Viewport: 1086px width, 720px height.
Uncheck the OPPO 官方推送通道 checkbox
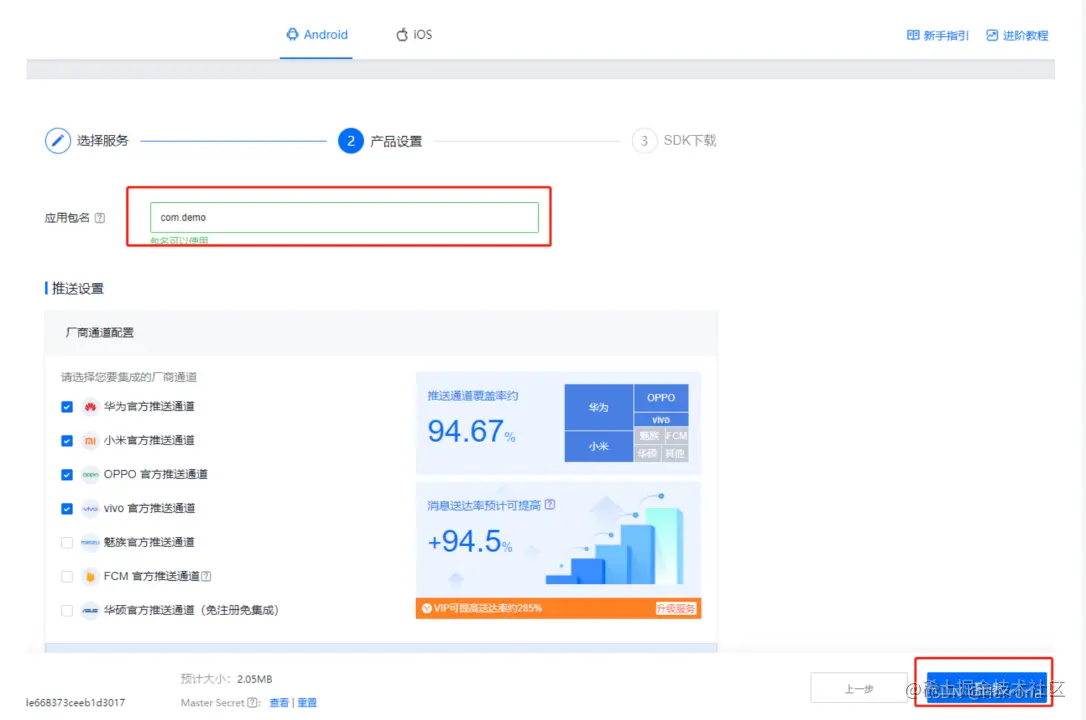click(x=66, y=475)
